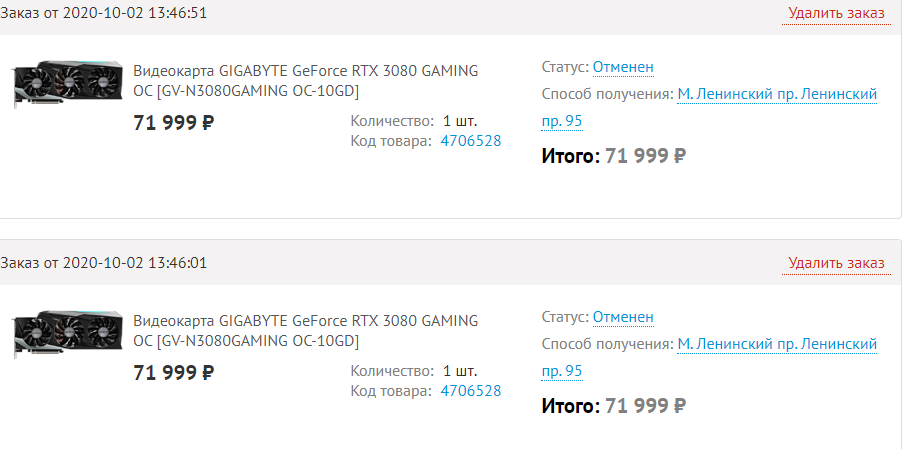Viewport: 903px width, 449px height.
Task: Open Ленинский пр. 95 pickup link, 13:46:51 order
Action: (776, 94)
